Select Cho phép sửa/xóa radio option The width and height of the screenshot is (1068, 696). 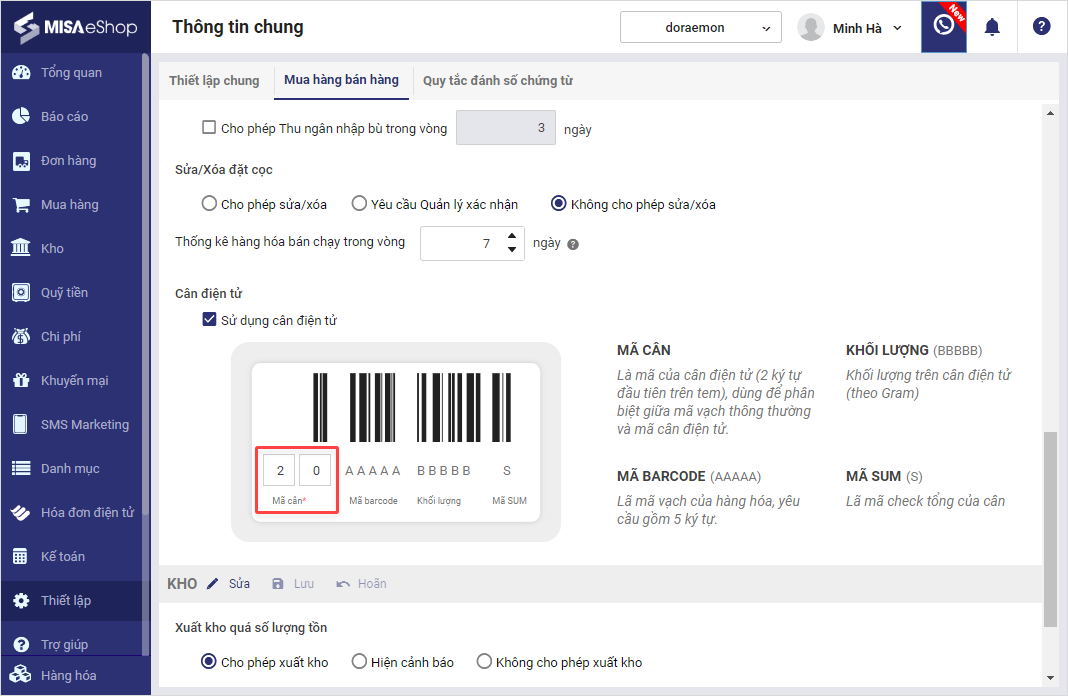pos(209,204)
